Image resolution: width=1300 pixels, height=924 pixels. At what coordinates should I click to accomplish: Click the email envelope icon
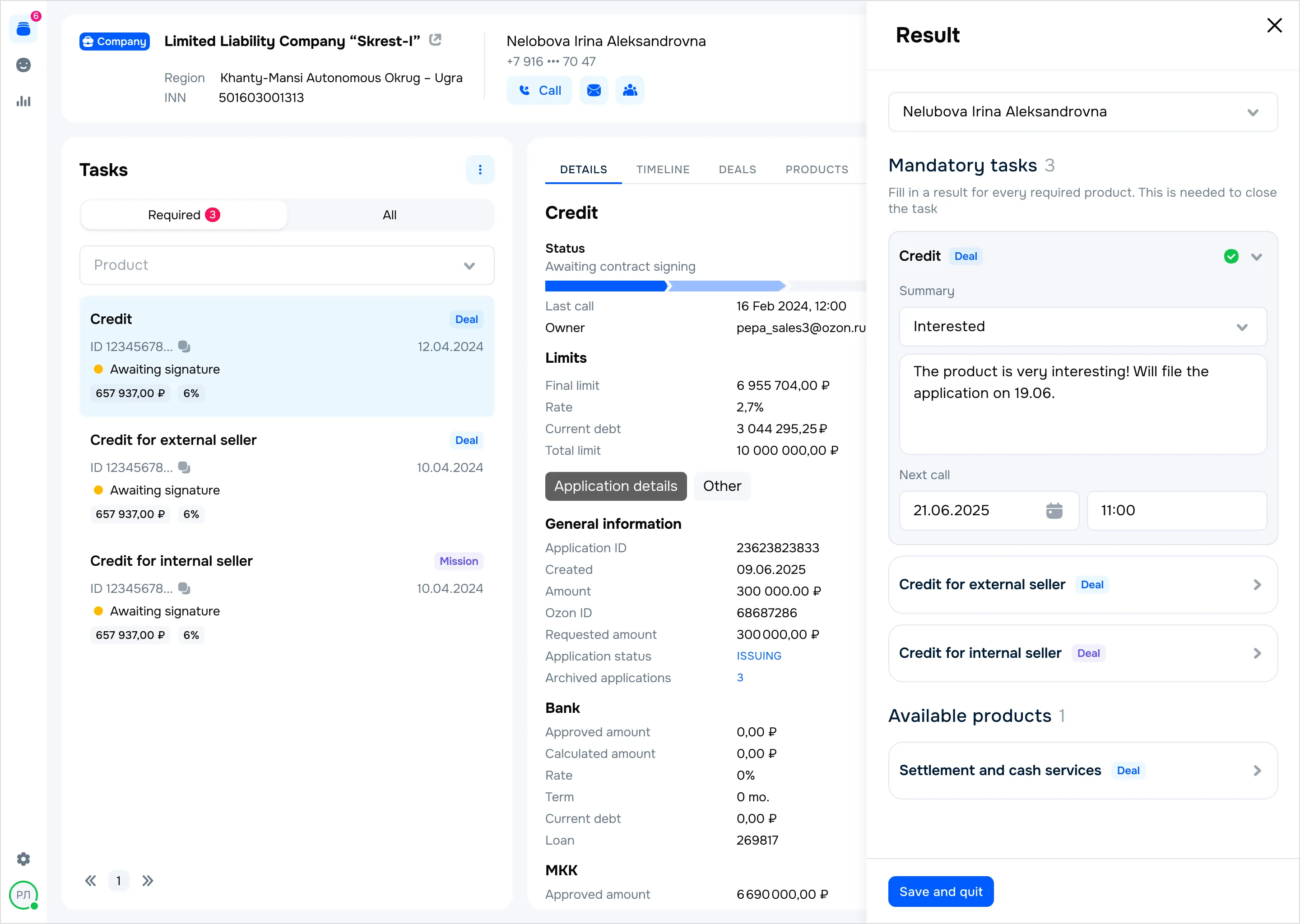pos(594,91)
